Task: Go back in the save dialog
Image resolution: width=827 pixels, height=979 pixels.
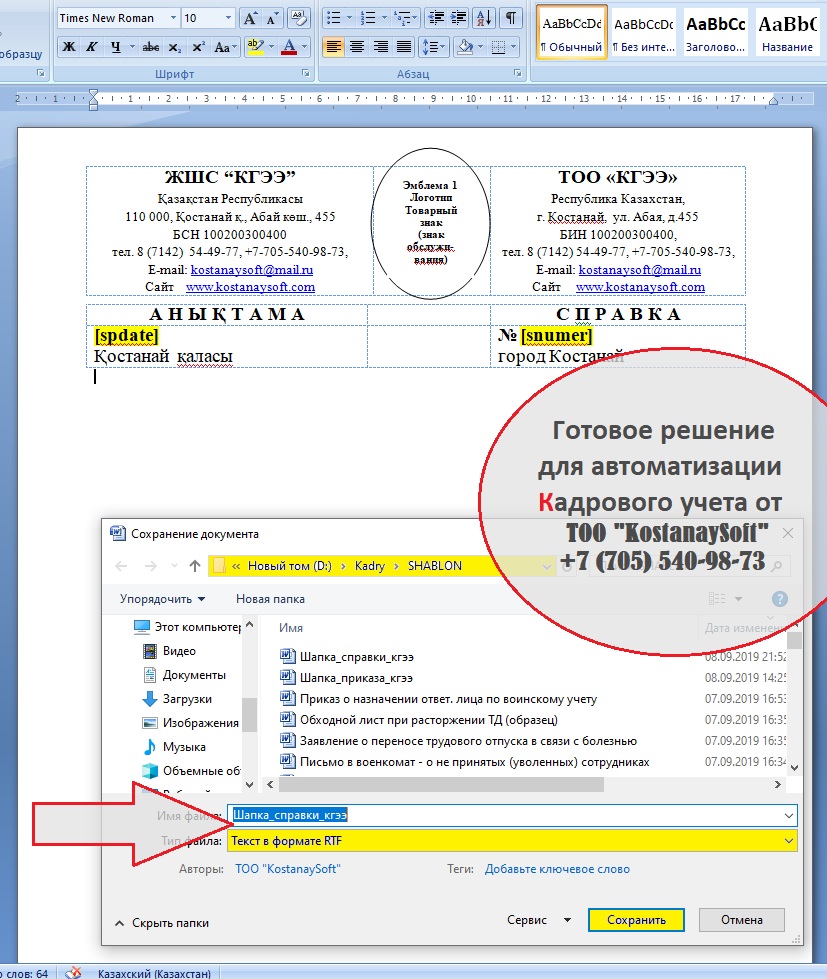Action: (121, 566)
